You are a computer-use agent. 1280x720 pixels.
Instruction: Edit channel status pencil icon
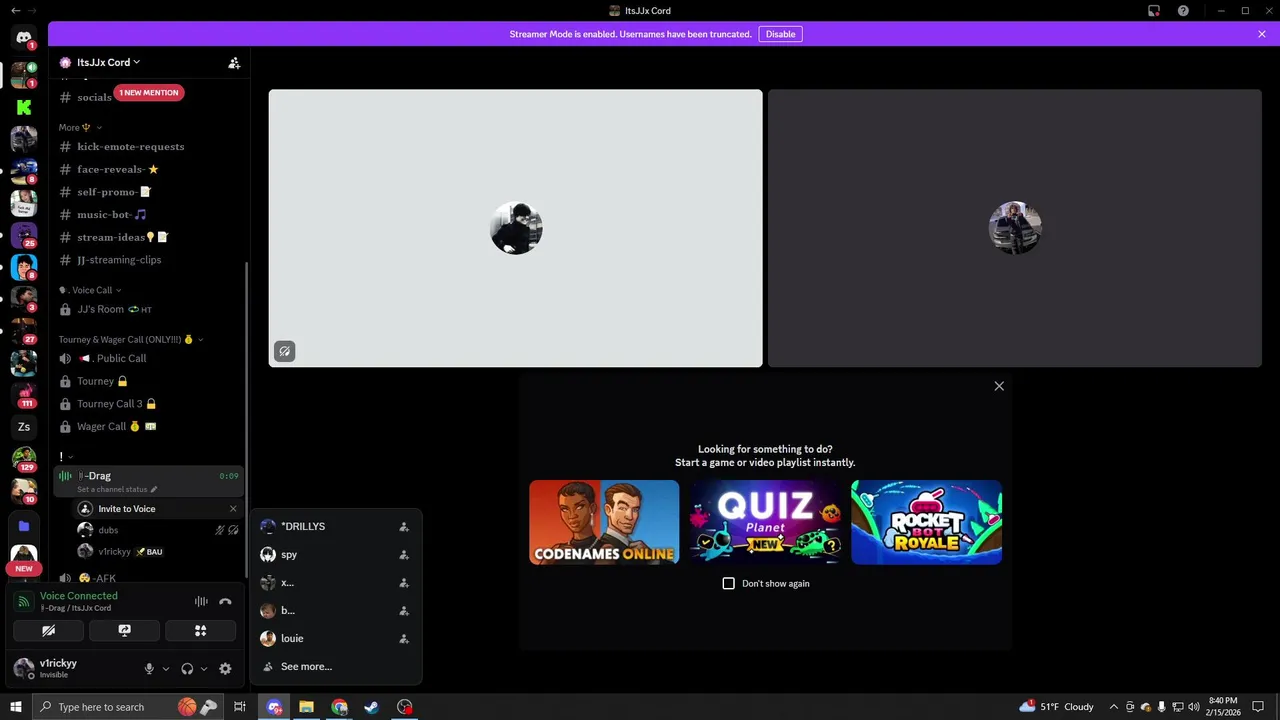154,490
